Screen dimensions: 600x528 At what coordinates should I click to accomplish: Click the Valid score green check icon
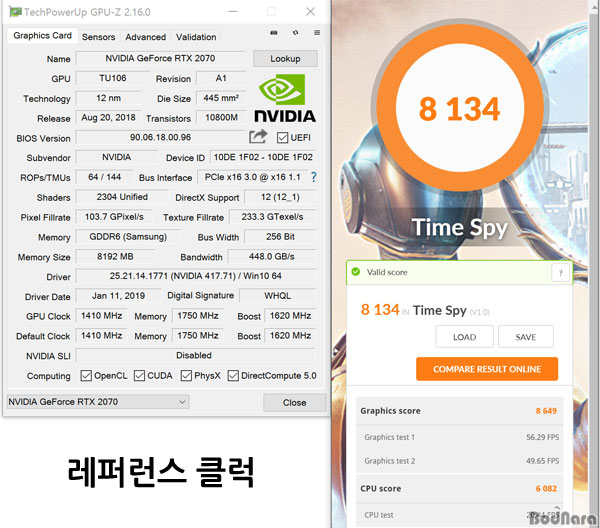click(356, 272)
